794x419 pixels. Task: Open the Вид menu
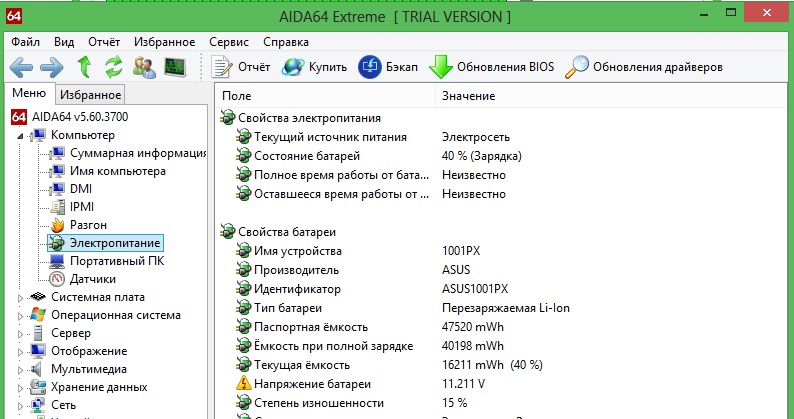coord(64,42)
